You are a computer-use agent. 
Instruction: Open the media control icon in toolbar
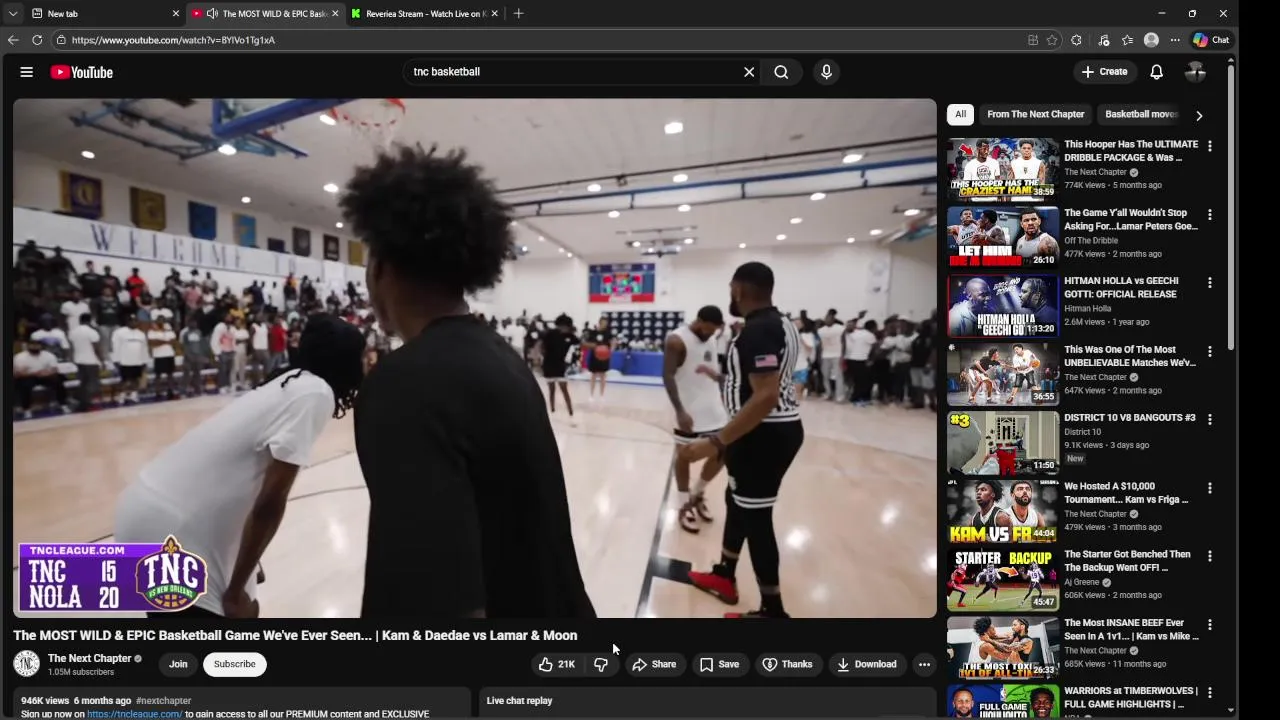(1103, 40)
